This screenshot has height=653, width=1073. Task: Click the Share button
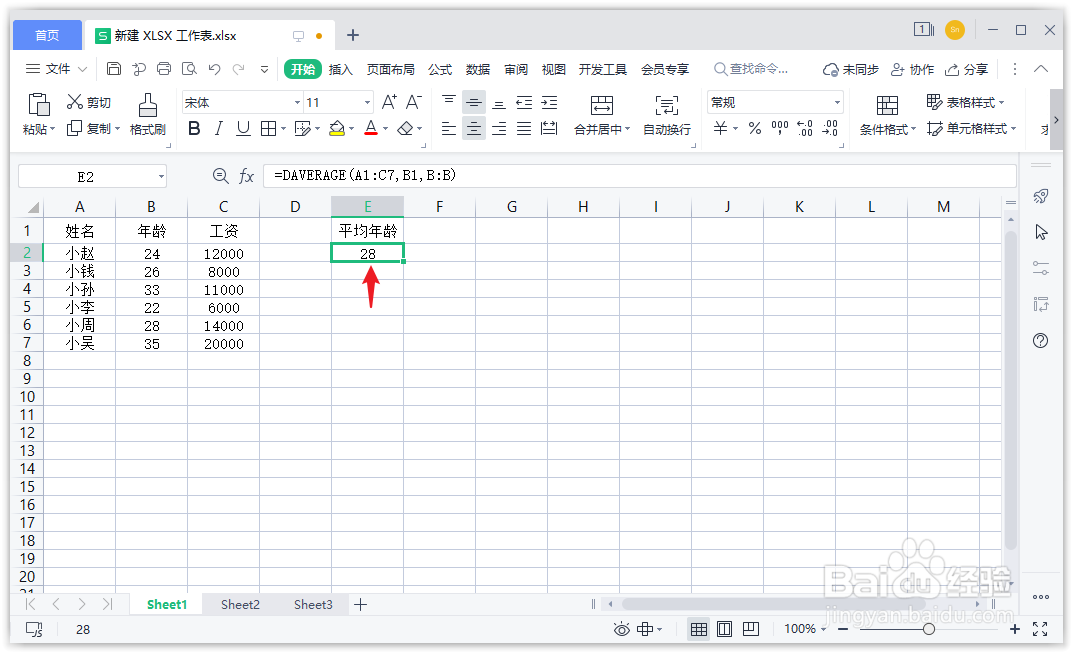tap(966, 69)
